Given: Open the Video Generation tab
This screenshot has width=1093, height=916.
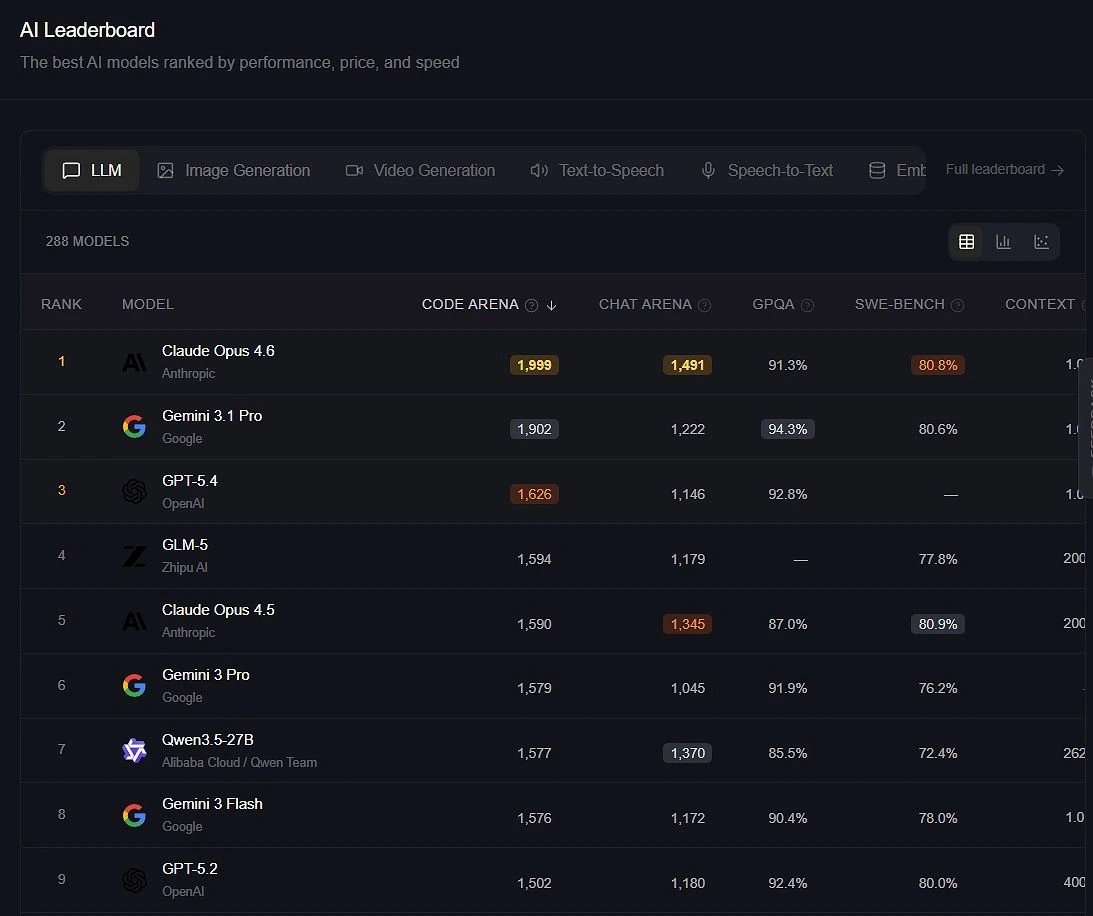Looking at the screenshot, I should (x=420, y=170).
